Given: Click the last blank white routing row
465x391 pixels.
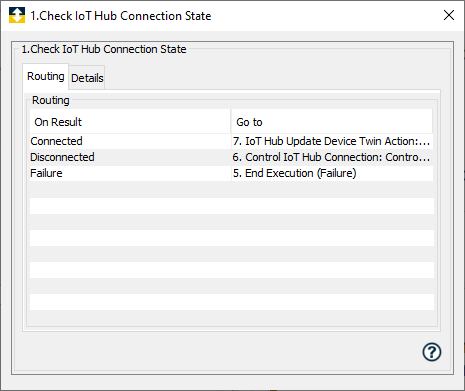Looking at the screenshot, I should pos(232,302).
